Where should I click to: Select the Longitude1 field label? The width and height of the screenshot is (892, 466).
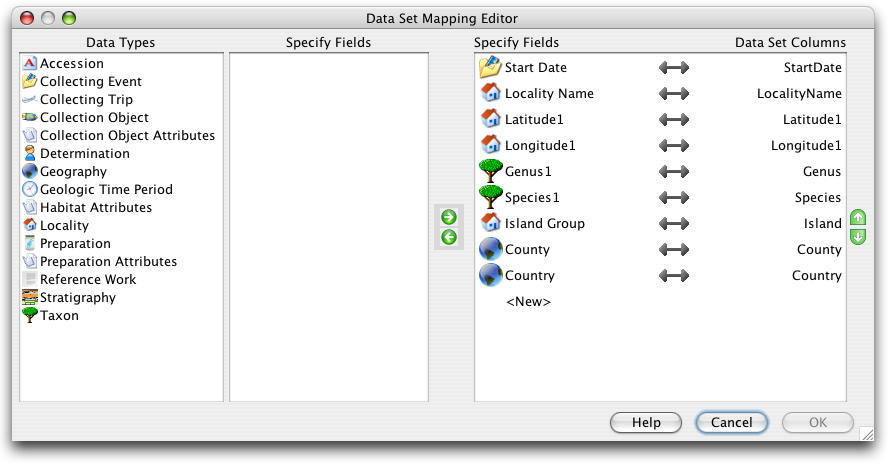click(x=540, y=146)
